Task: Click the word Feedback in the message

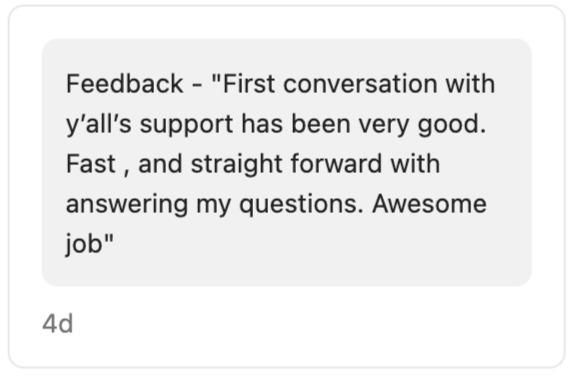Action: click(x=124, y=84)
